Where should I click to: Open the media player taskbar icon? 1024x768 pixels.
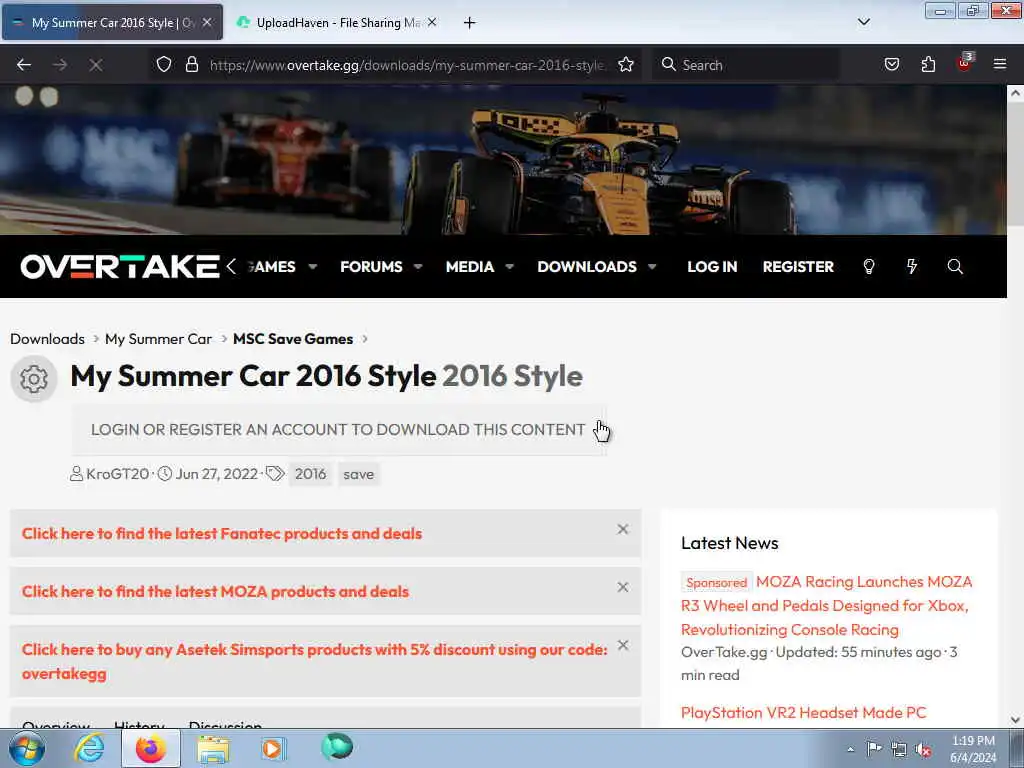(274, 748)
